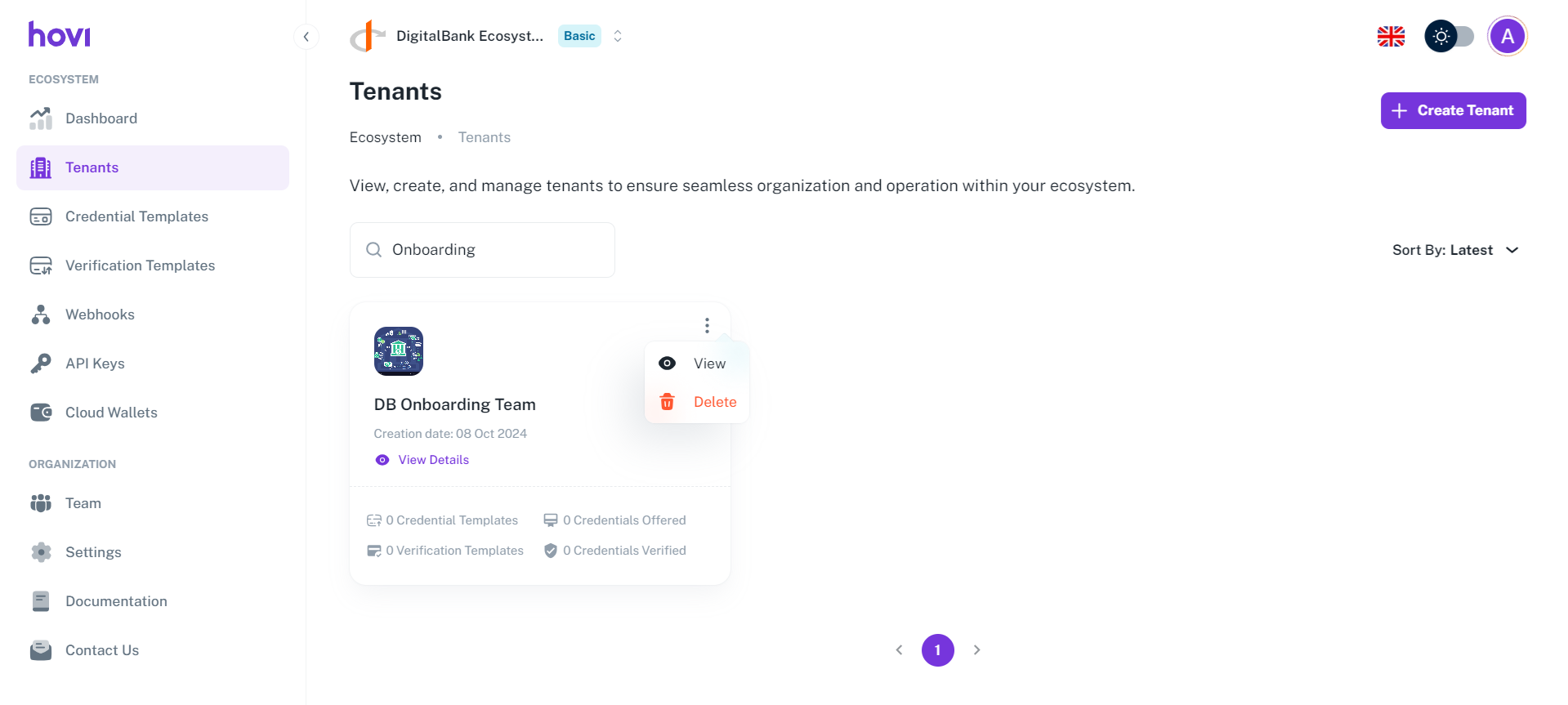The width and height of the screenshot is (1568, 705).
Task: Click the user avatar icon
Action: 1507,36
